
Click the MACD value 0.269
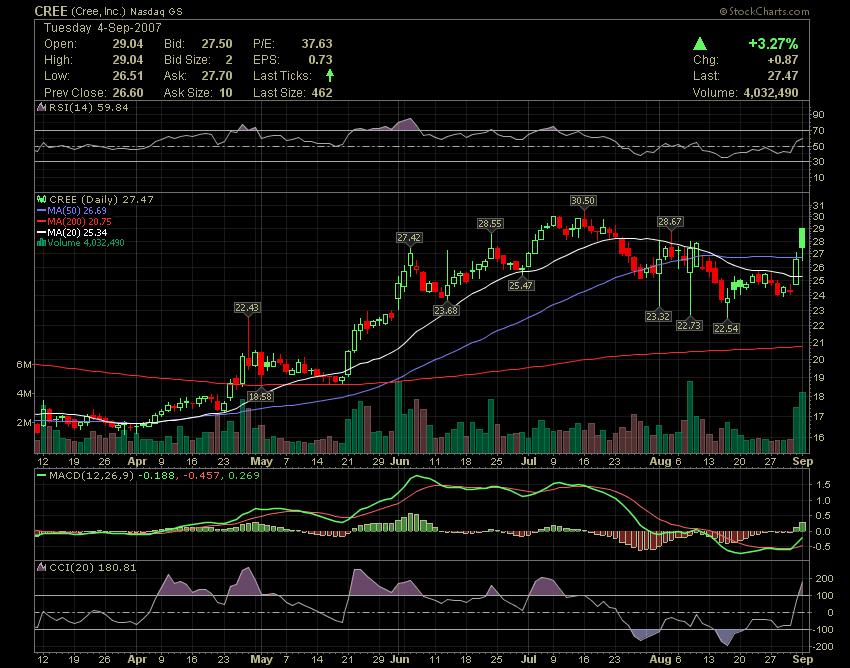point(242,476)
